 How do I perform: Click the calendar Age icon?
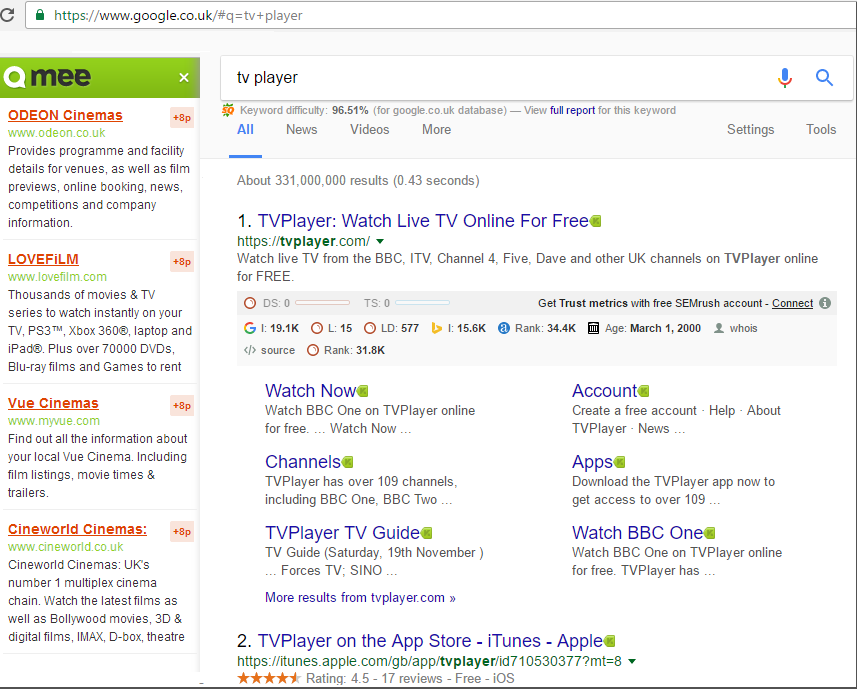tap(593, 328)
